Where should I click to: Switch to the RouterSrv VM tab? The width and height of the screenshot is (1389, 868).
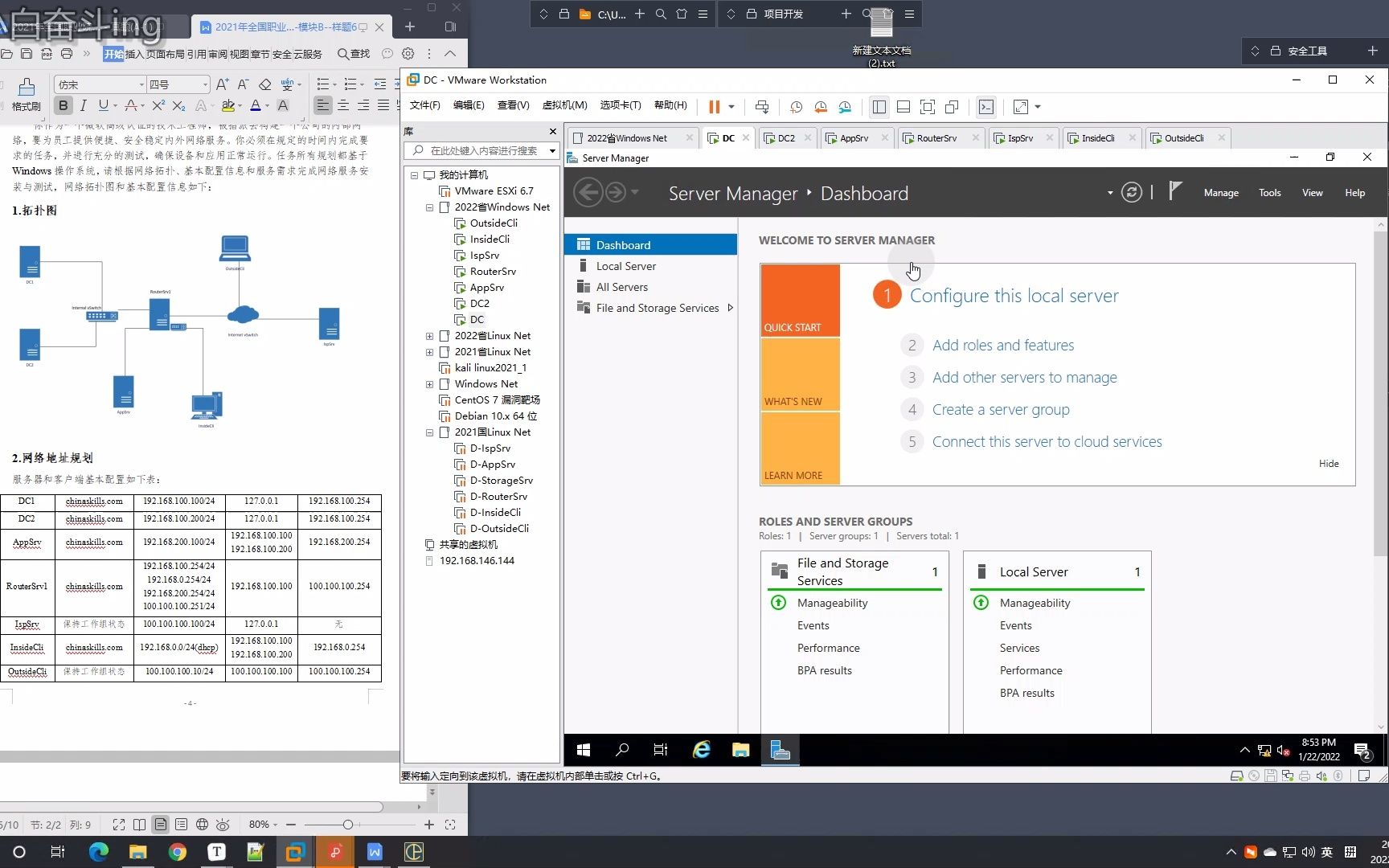point(937,138)
